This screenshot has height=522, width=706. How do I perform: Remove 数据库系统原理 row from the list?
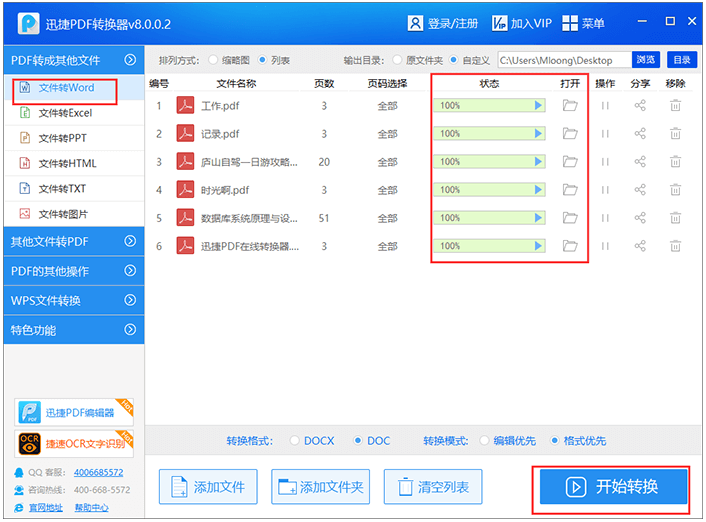point(675,218)
